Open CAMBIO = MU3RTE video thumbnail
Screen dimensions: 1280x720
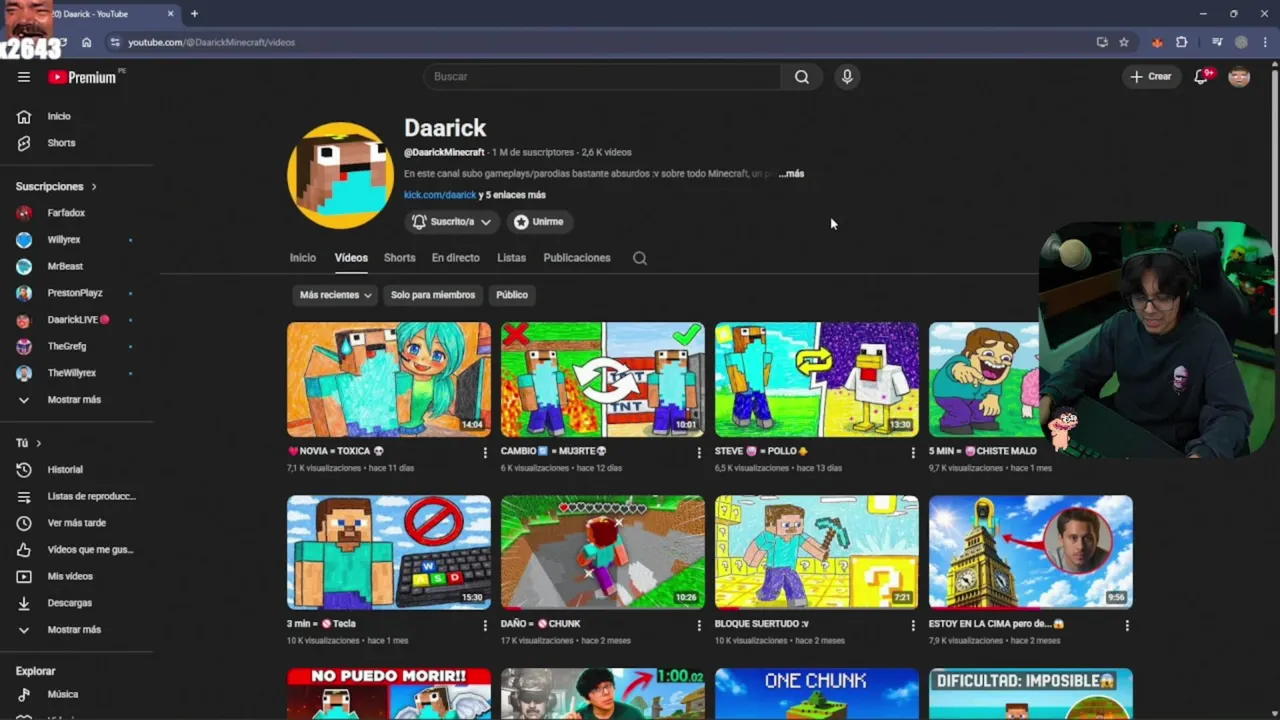tap(603, 380)
